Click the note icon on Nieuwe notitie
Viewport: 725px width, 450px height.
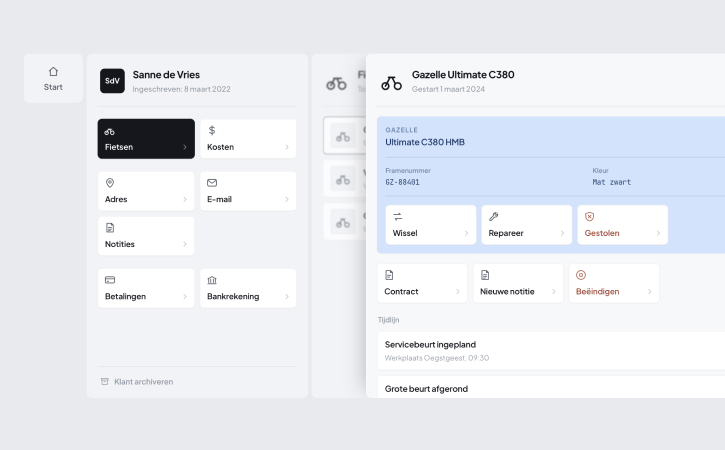tap(485, 275)
